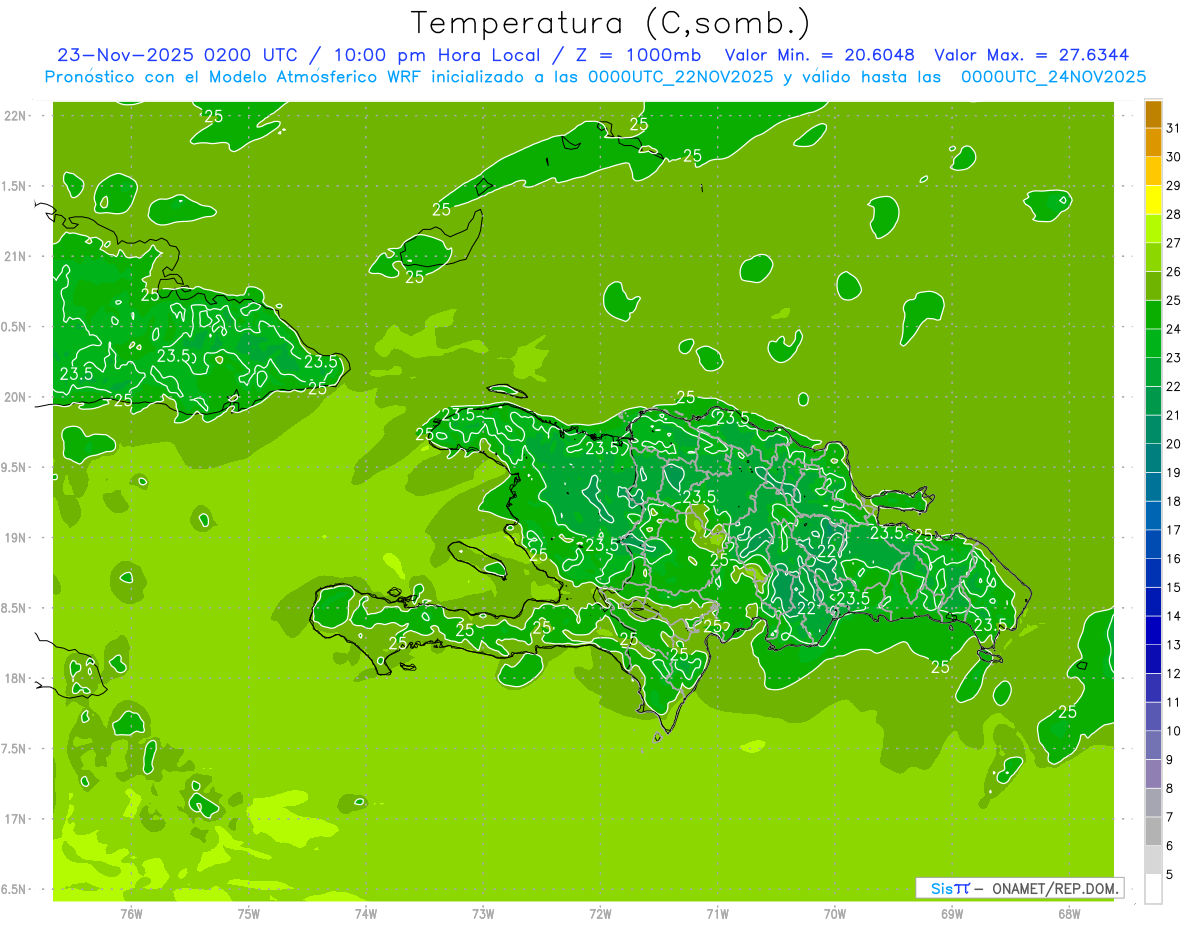Pick the white swatch below value 5
This screenshot has height=927, width=1200.
1153,889
